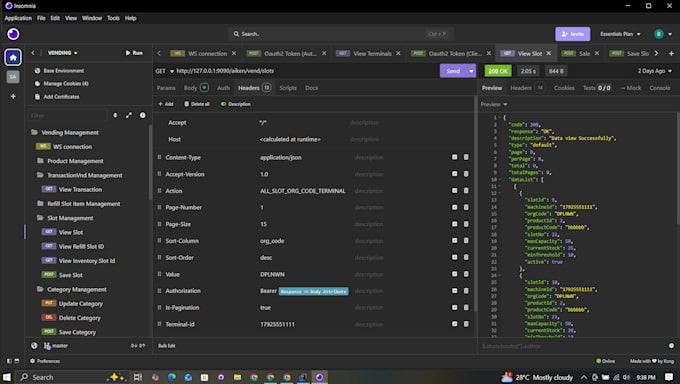Image resolution: width=680 pixels, height=384 pixels.
Task: Select the SA organization avatar
Action: (x=13, y=77)
